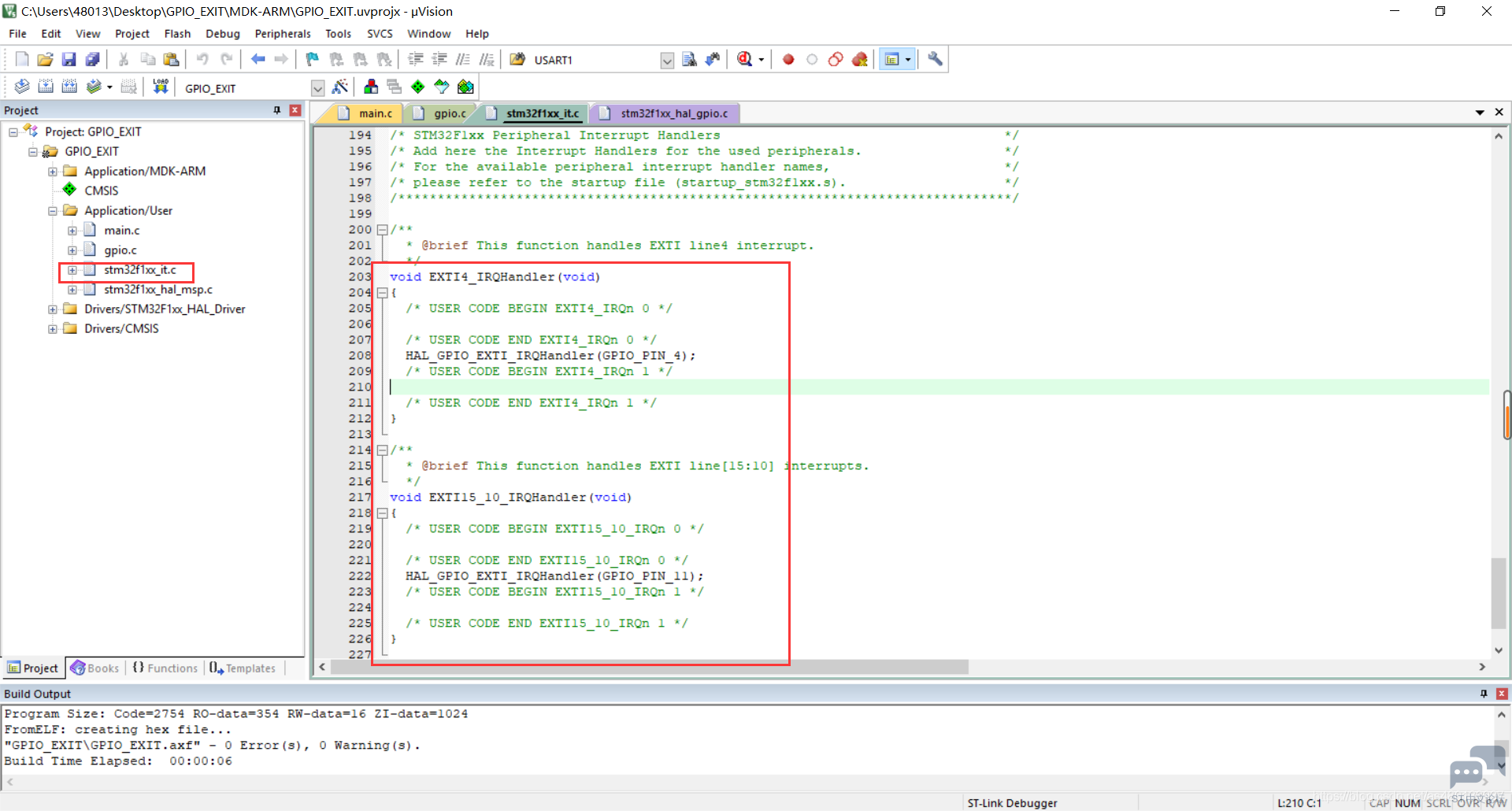
Task: Collapse the EXTI15_10_IRQHandler function body fold
Action: [382, 513]
